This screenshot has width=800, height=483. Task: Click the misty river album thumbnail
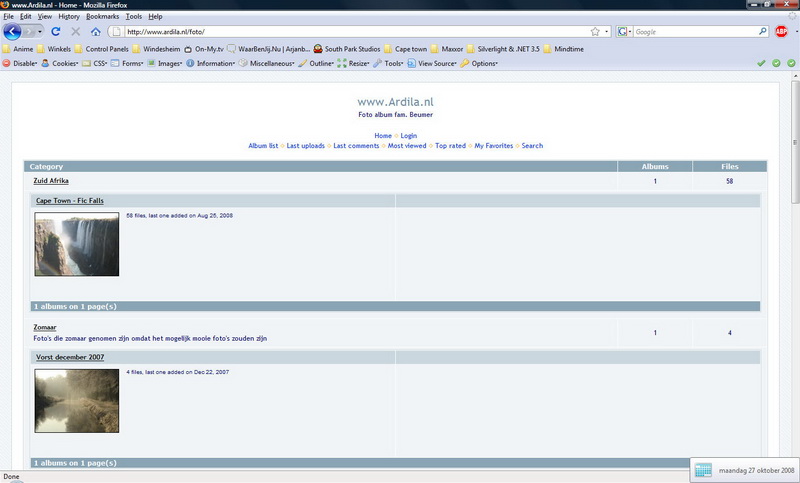click(77, 401)
